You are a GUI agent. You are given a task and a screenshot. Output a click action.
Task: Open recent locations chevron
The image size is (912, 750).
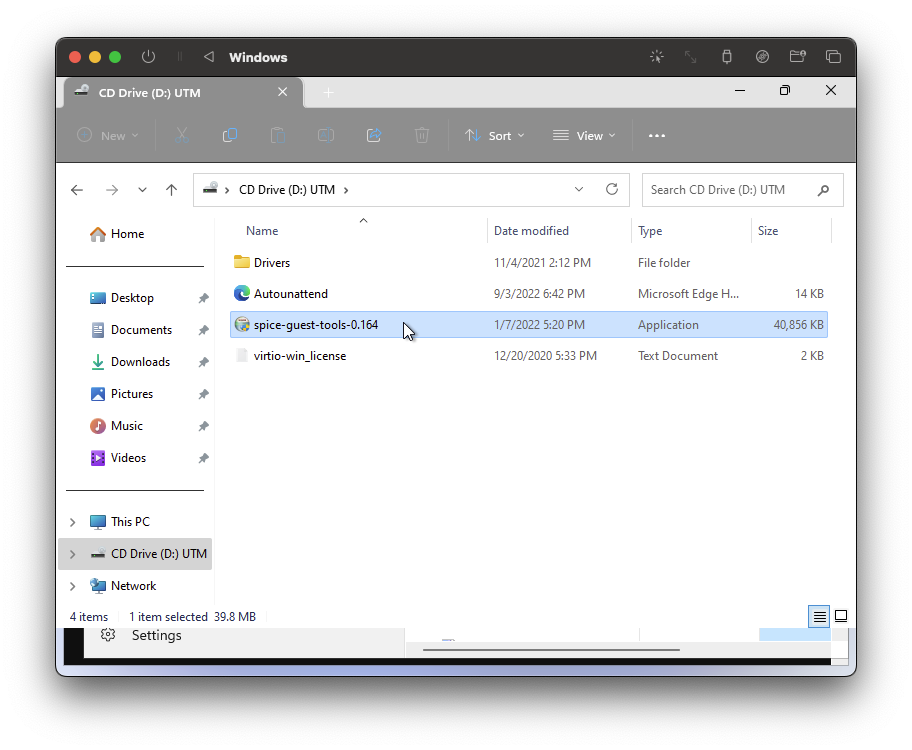142,190
